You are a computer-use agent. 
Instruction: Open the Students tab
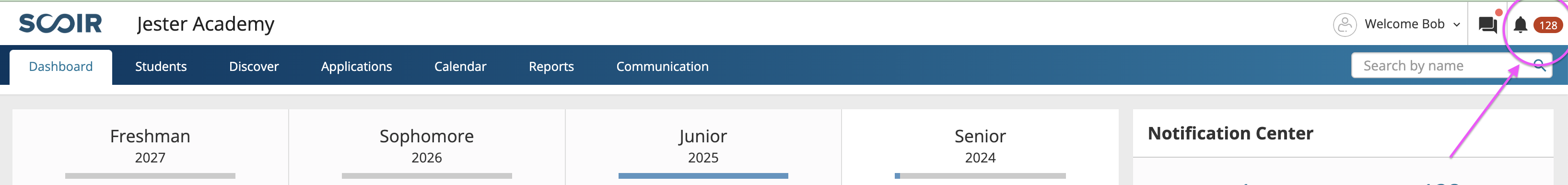(161, 66)
